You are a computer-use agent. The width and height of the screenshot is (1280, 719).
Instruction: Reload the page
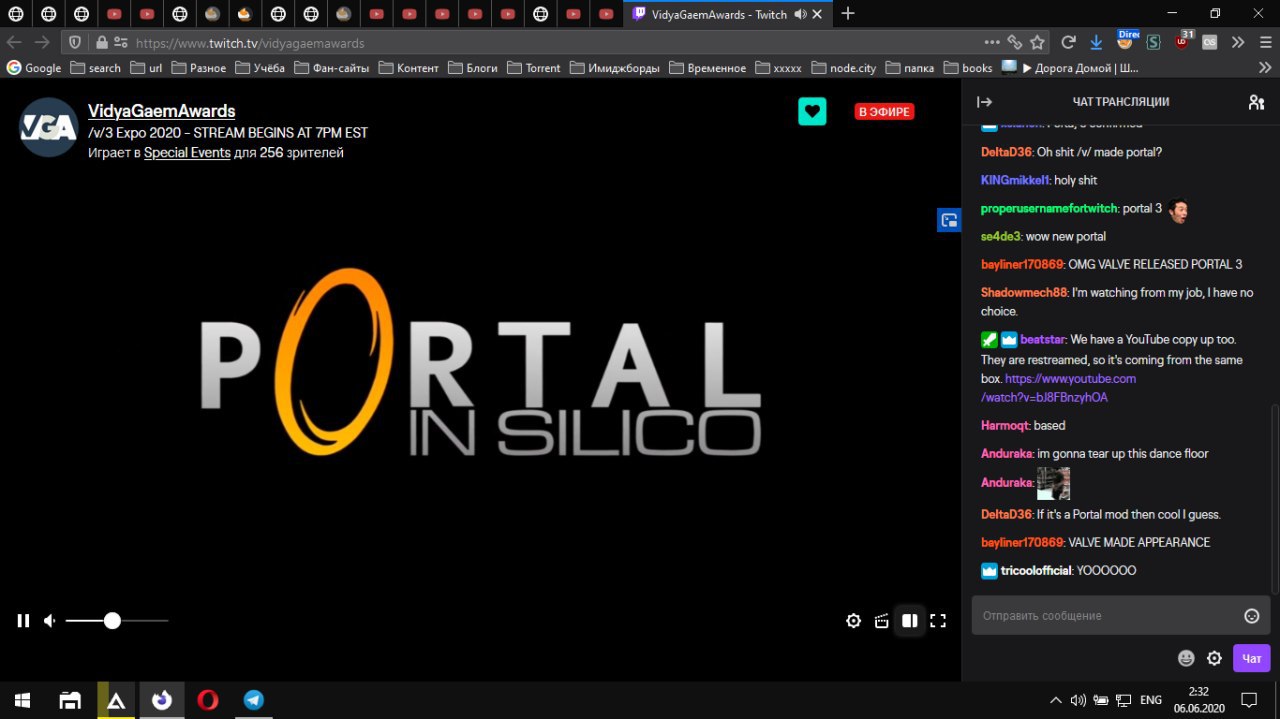(1068, 43)
